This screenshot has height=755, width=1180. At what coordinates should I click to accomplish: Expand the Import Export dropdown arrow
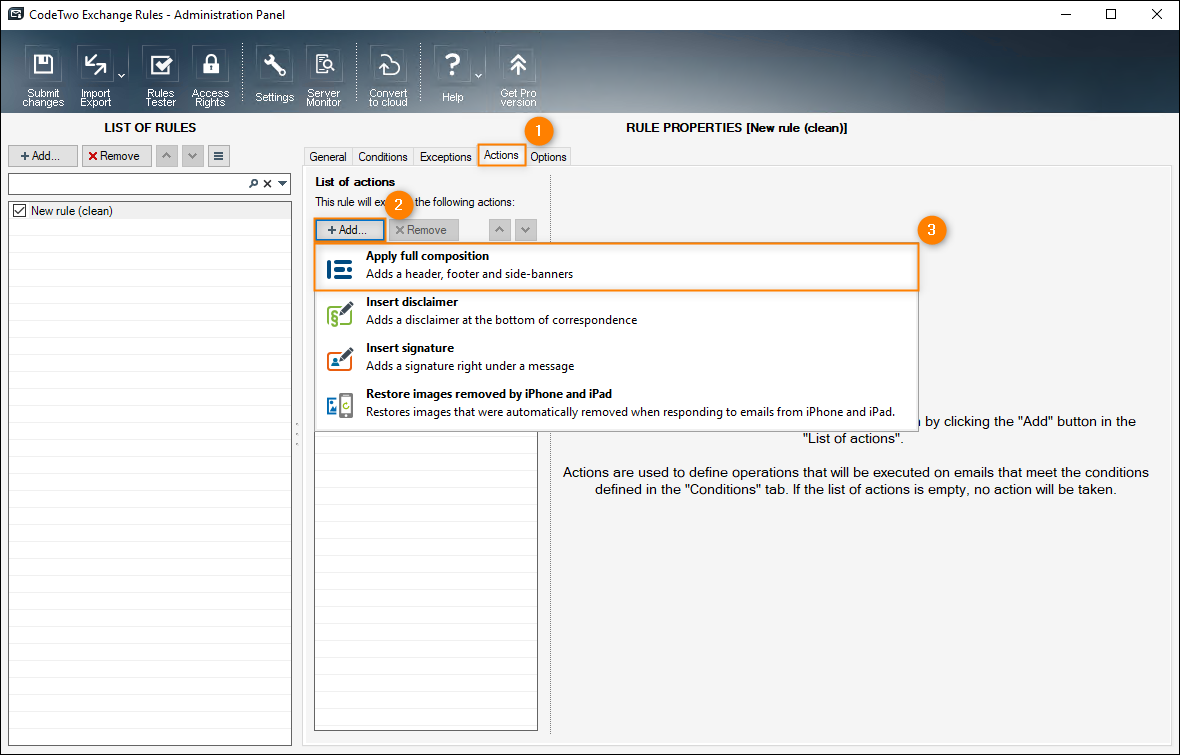click(121, 76)
